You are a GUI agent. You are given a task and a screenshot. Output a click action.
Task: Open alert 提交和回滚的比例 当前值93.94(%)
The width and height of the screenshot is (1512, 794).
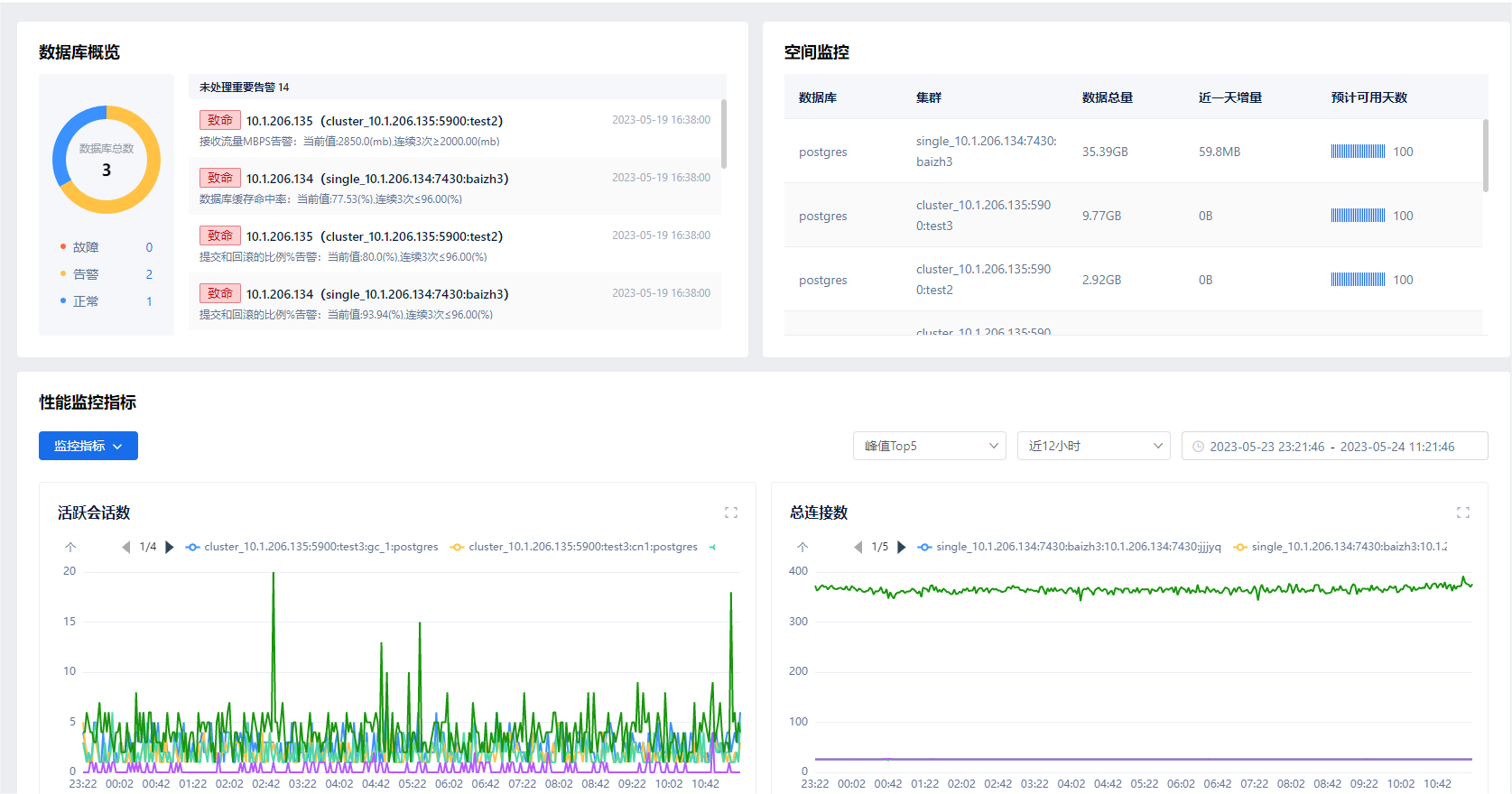pyautogui.click(x=455, y=302)
